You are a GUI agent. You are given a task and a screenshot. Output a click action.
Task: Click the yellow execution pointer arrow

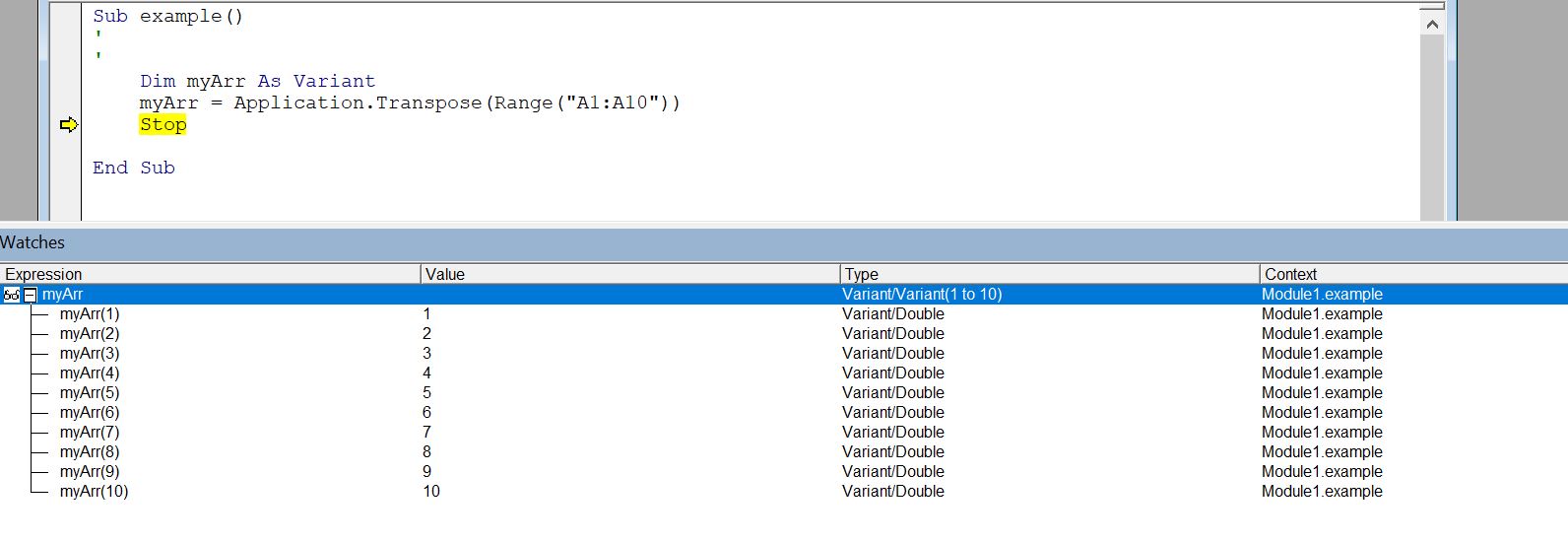pyautogui.click(x=68, y=125)
